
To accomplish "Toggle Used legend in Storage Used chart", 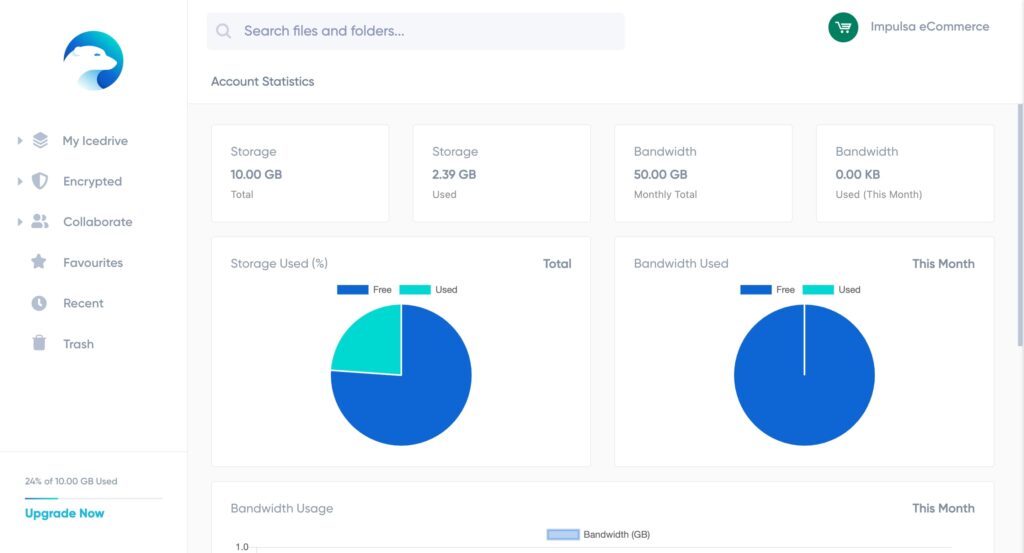I will [x=428, y=290].
